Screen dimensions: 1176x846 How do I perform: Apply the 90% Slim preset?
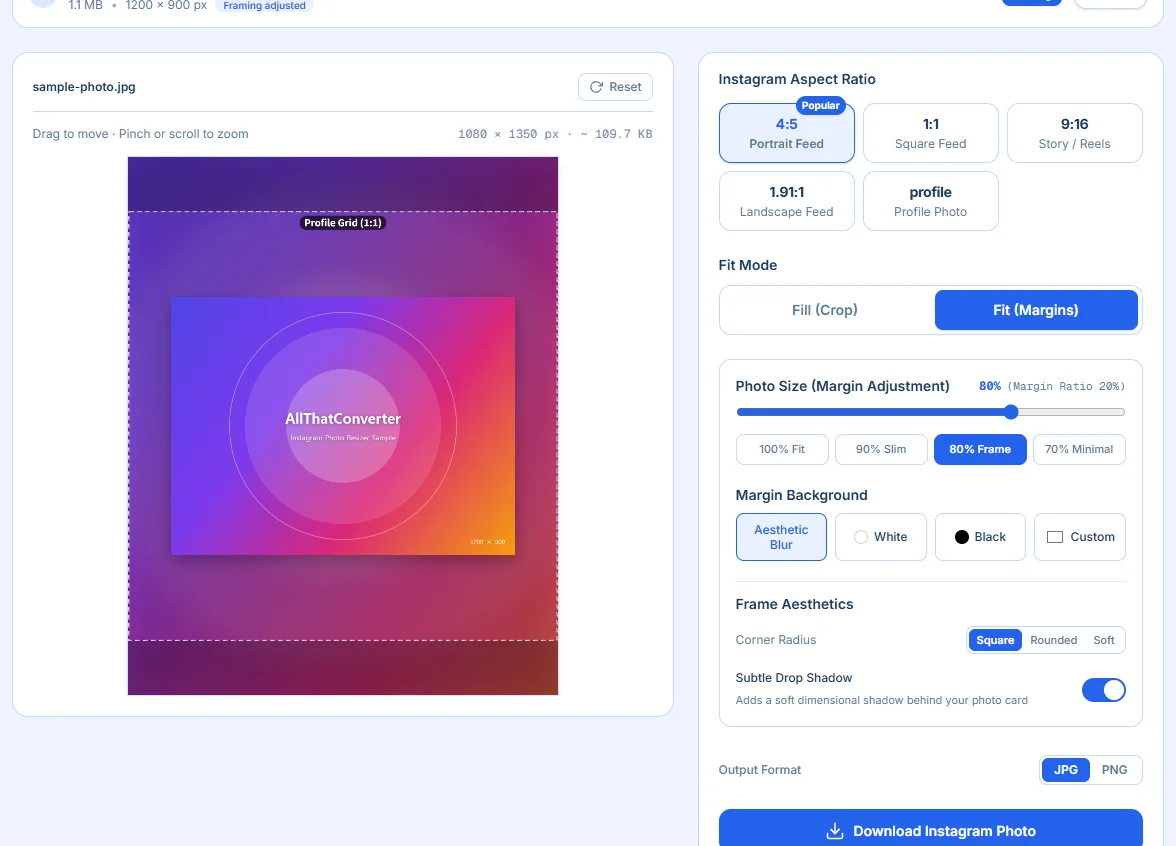(x=881, y=449)
